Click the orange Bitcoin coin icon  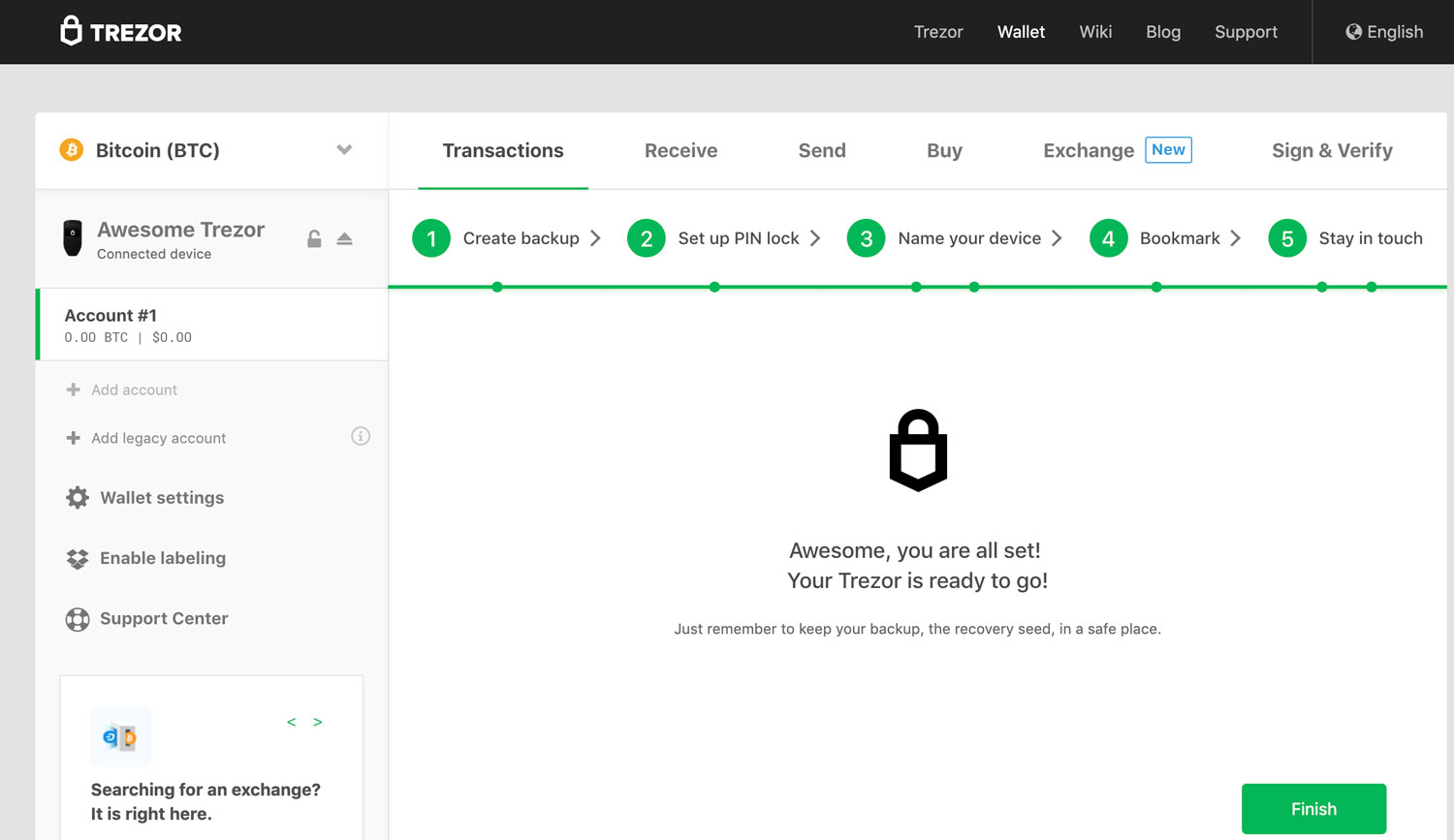(x=72, y=150)
